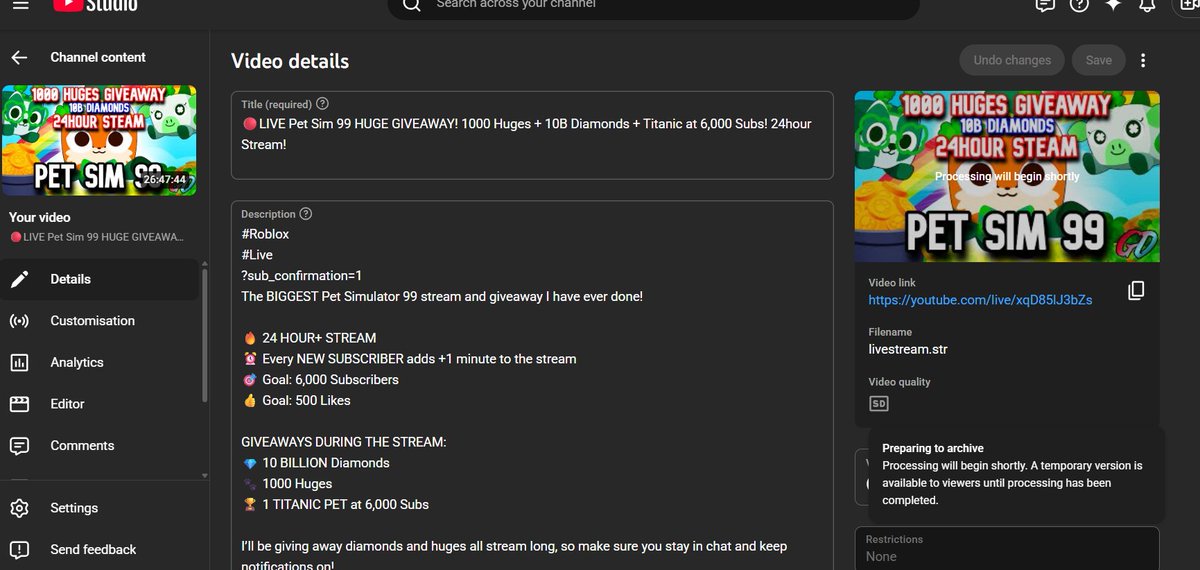Click the sidebar video title 'LIVE Pet Sim 99 HUGE GIVEAWA...'

click(x=97, y=237)
